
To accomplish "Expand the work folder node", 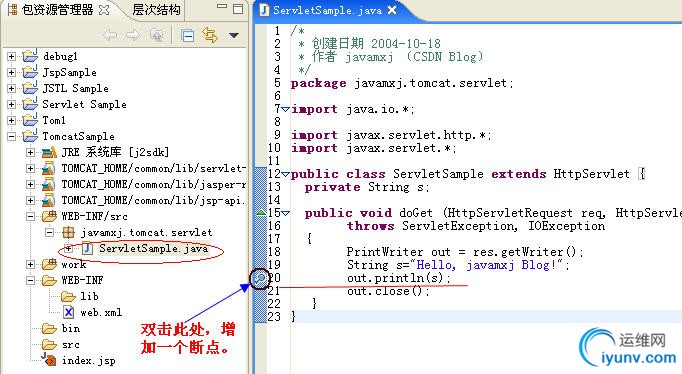I will tap(30, 264).
